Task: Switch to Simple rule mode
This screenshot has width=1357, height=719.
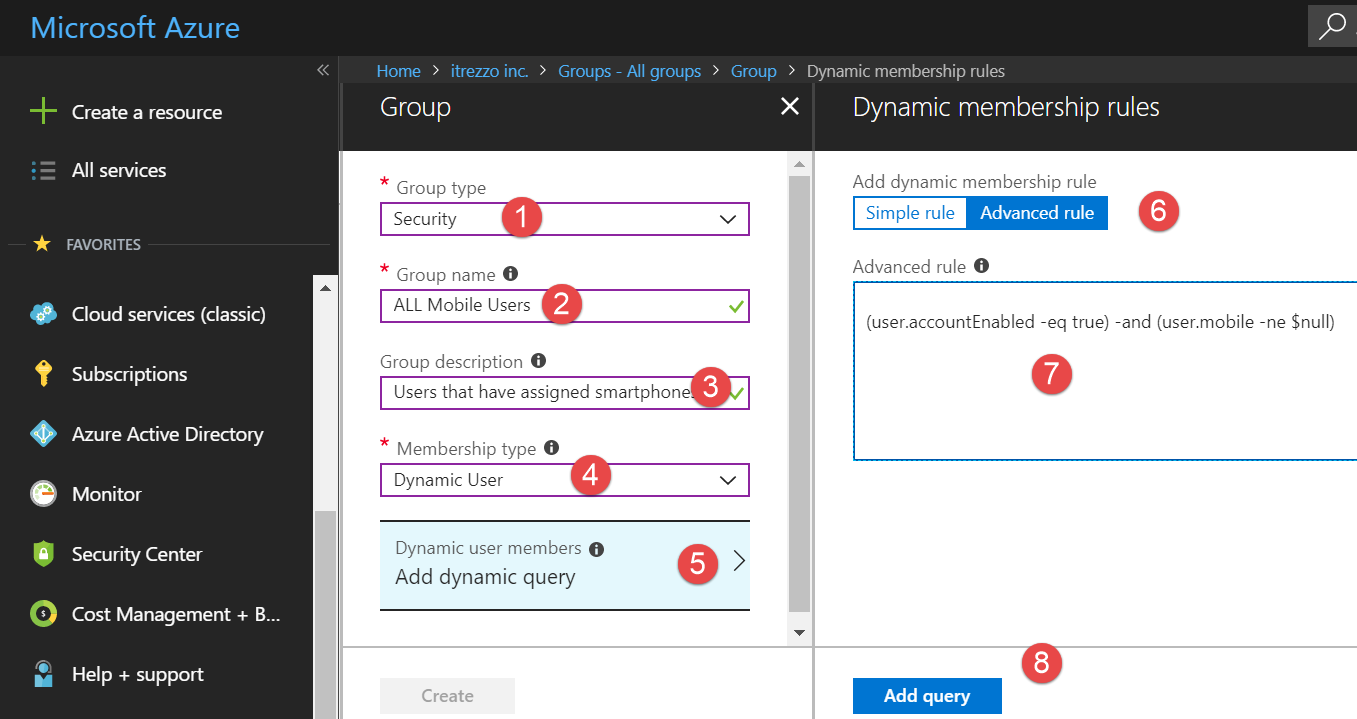Action: [x=910, y=213]
